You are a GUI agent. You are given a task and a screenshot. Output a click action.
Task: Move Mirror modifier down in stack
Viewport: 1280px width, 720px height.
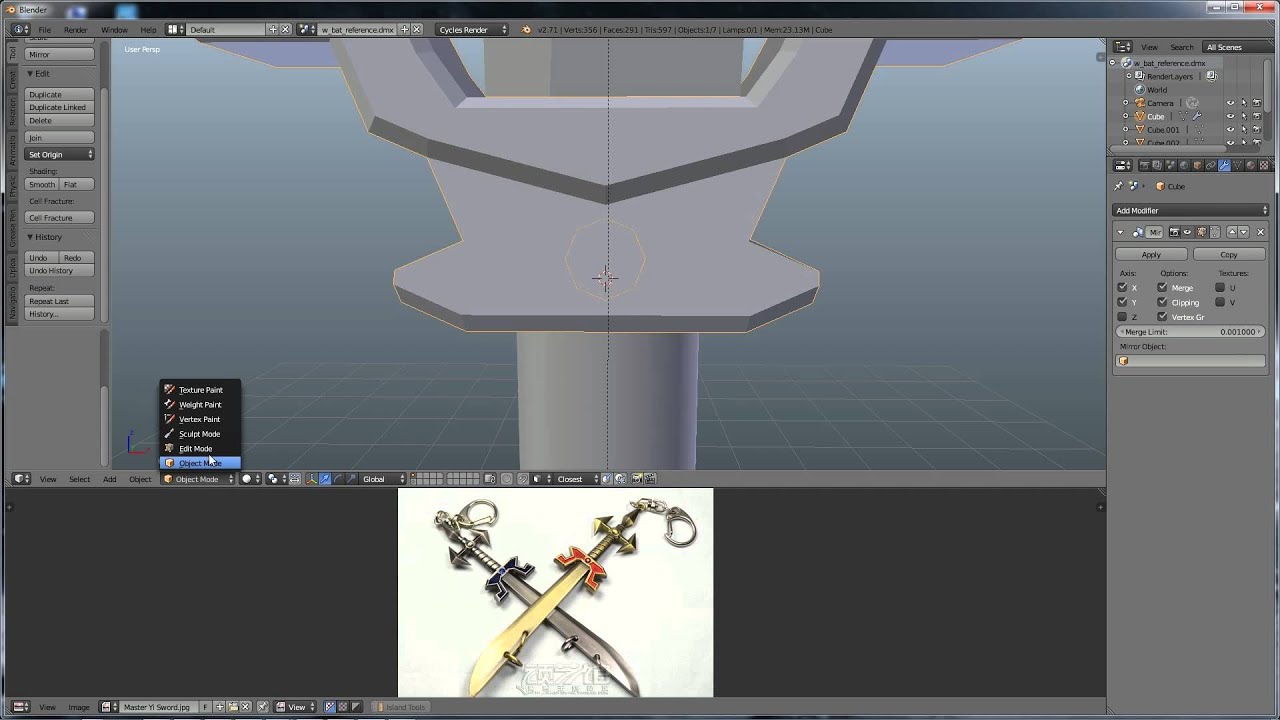pyautogui.click(x=1245, y=232)
